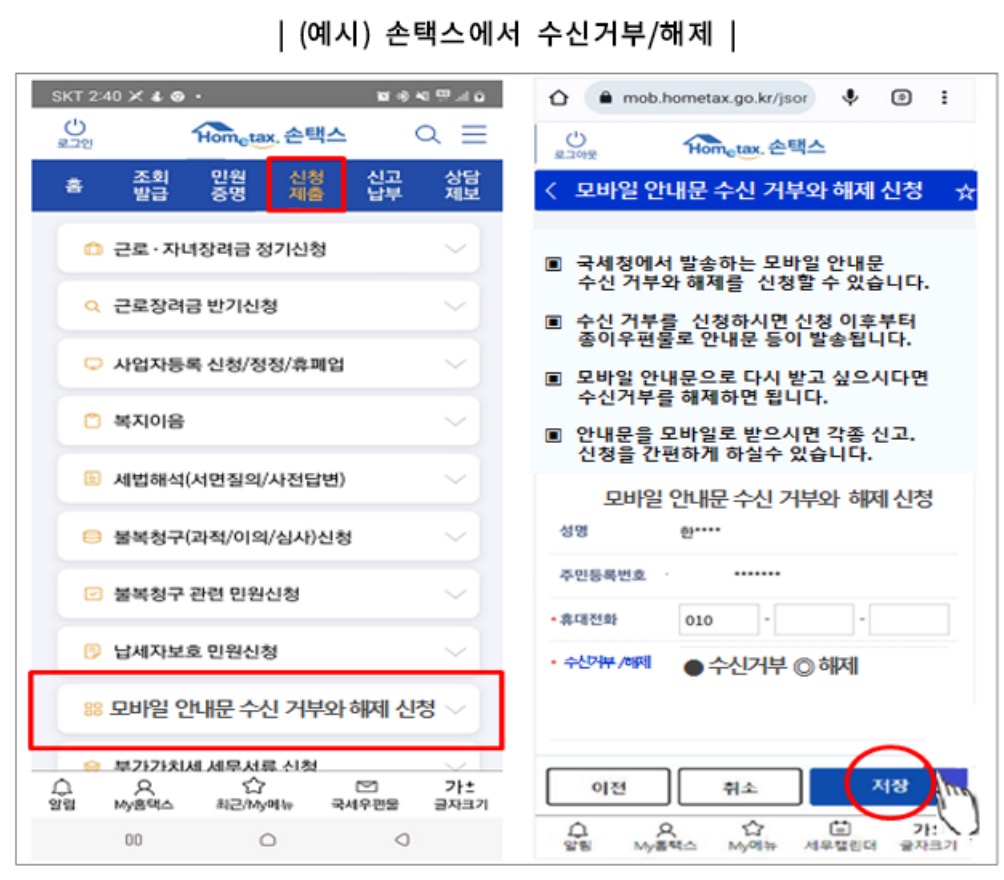Click mob.hometax.go.kr address bar
1004x880 pixels.
(700, 97)
